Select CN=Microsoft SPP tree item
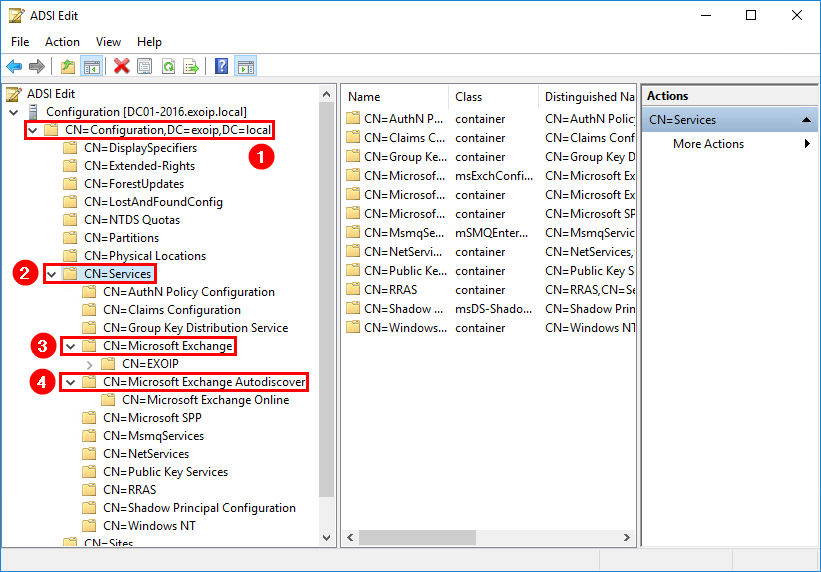Image resolution: width=821 pixels, height=572 pixels. point(152,418)
